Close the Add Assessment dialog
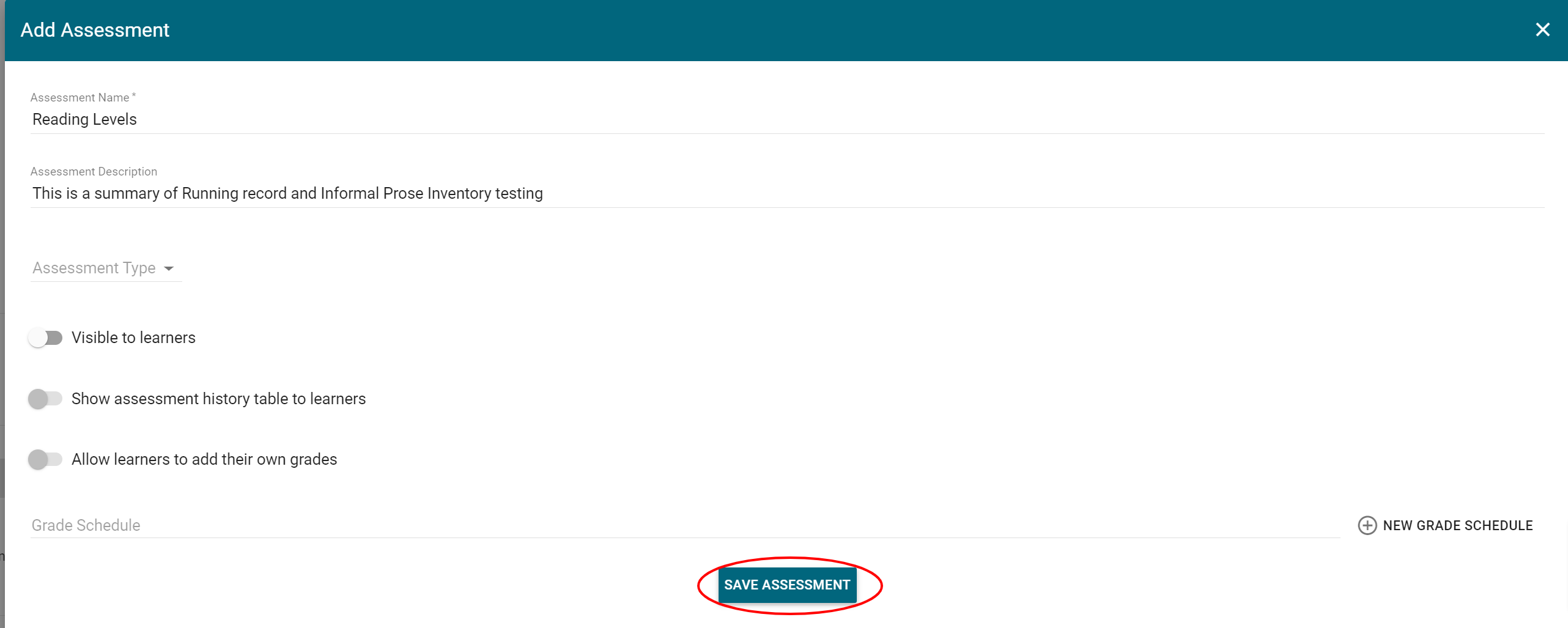This screenshot has width=1568, height=628. (x=1542, y=29)
